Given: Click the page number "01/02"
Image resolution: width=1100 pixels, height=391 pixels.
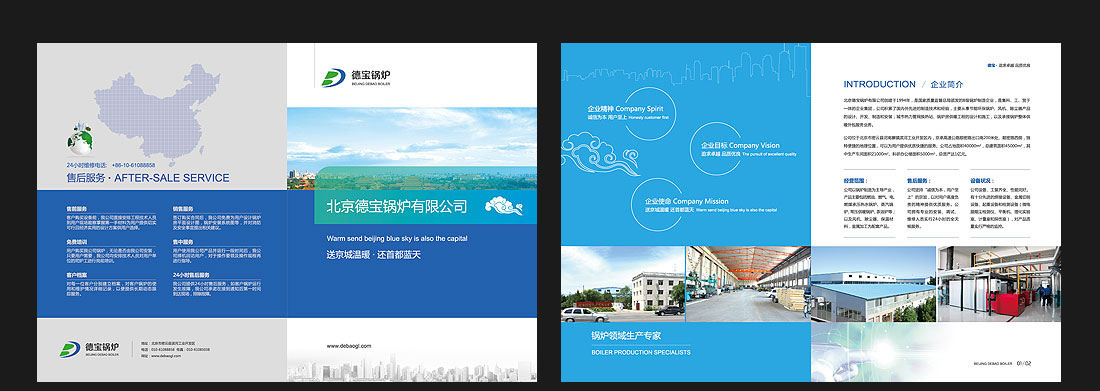Looking at the screenshot, I should tap(1024, 363).
